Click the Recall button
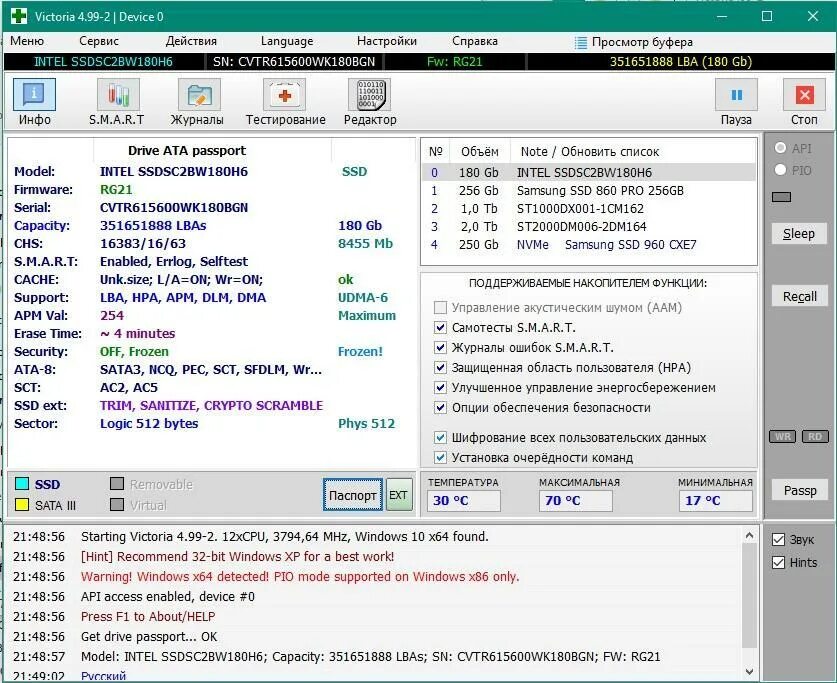The image size is (837, 683). pyautogui.click(x=800, y=296)
